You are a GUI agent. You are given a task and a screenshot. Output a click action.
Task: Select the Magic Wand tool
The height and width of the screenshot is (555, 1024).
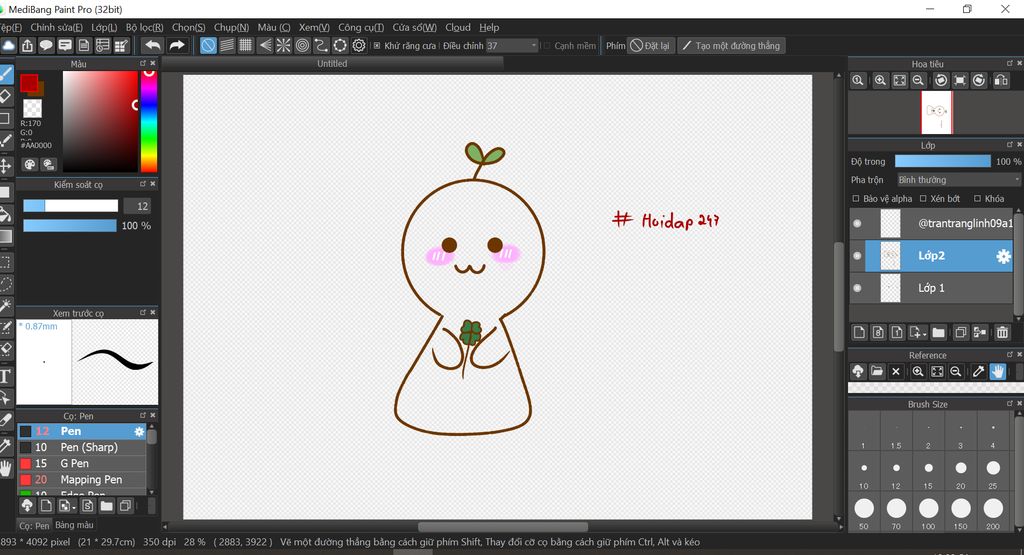(x=5, y=305)
